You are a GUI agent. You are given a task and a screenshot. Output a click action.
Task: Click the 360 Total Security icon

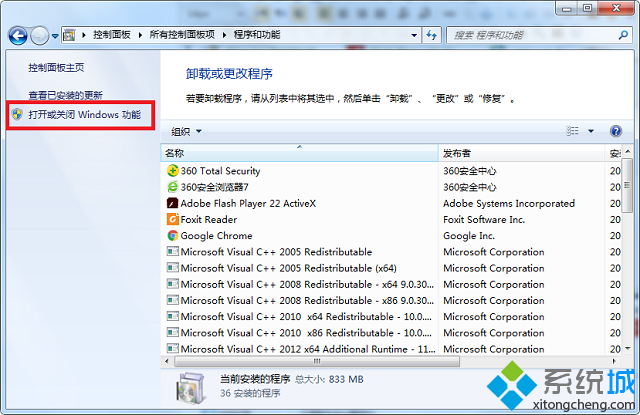pyautogui.click(x=173, y=170)
